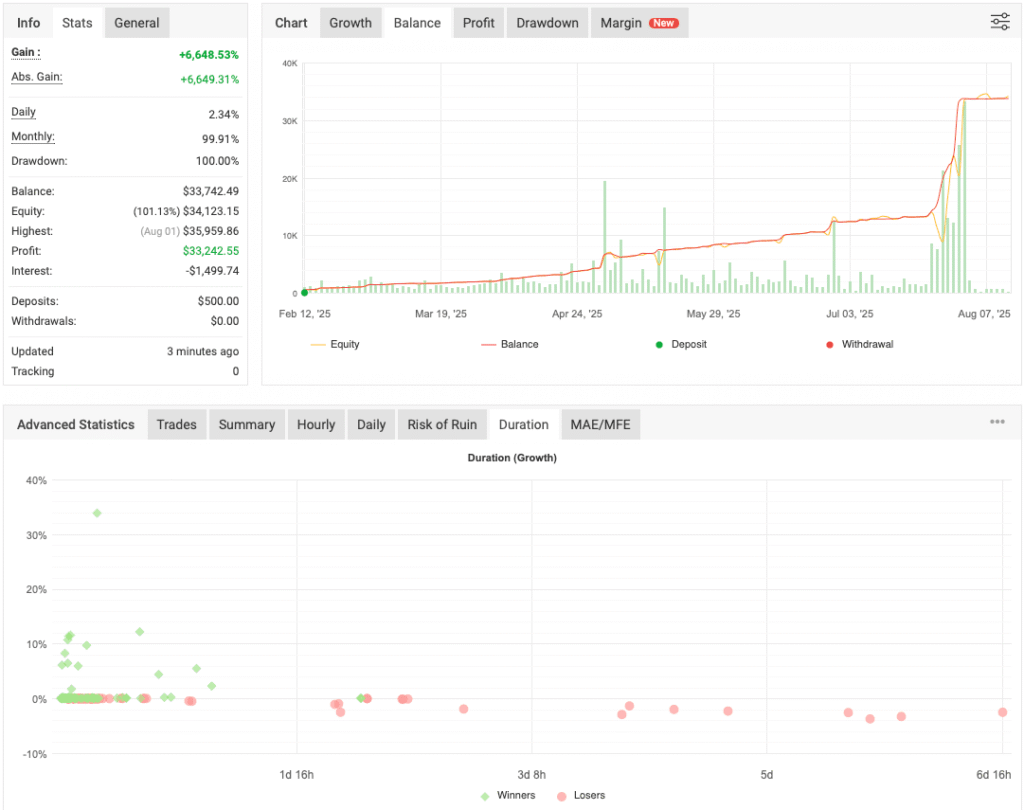The width and height of the screenshot is (1024, 810).
Task: Open the General tab
Action: tap(136, 23)
